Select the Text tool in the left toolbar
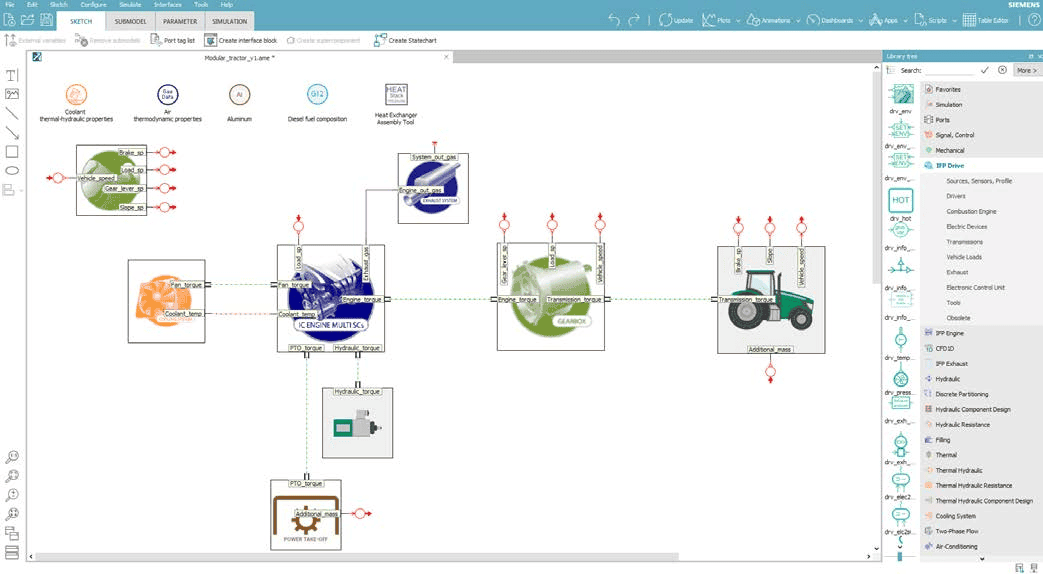The width and height of the screenshot is (1043, 574). pos(12,76)
